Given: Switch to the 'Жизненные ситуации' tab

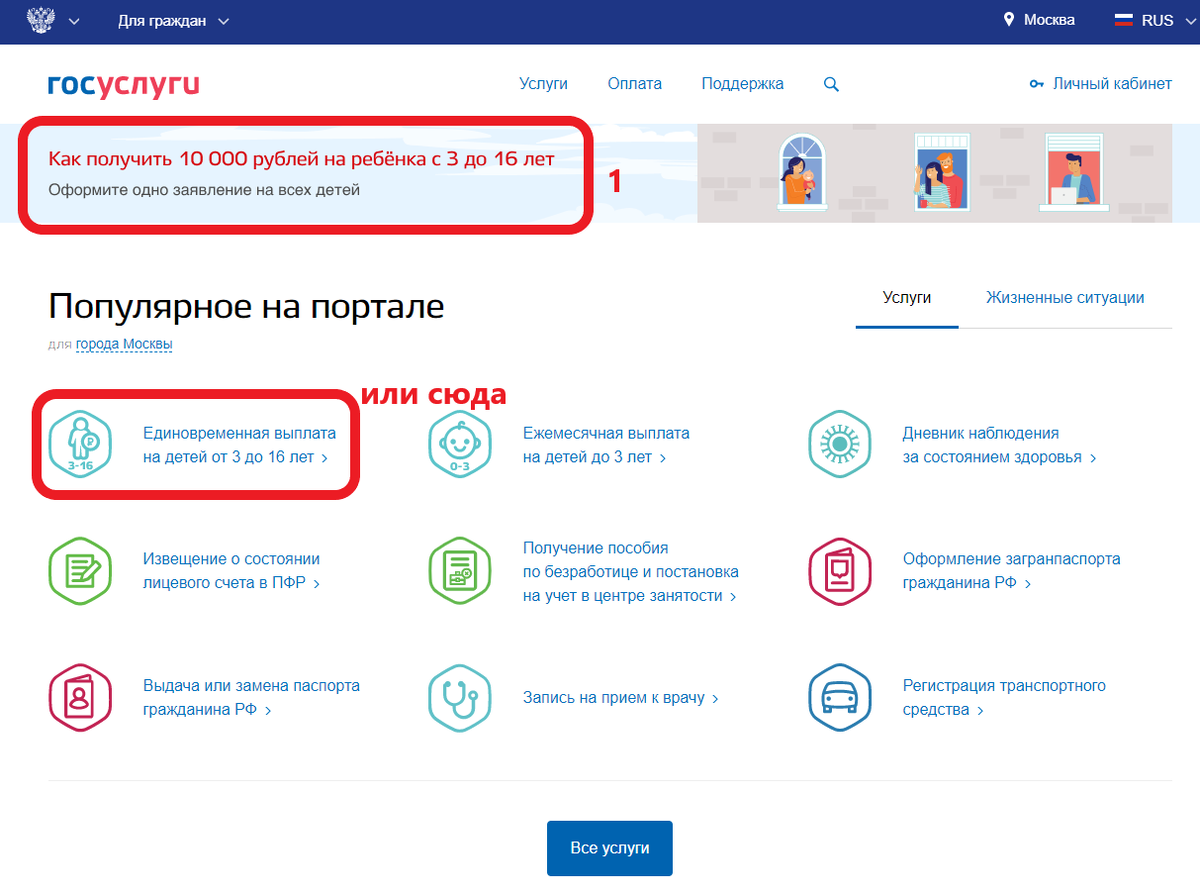Looking at the screenshot, I should 1065,298.
